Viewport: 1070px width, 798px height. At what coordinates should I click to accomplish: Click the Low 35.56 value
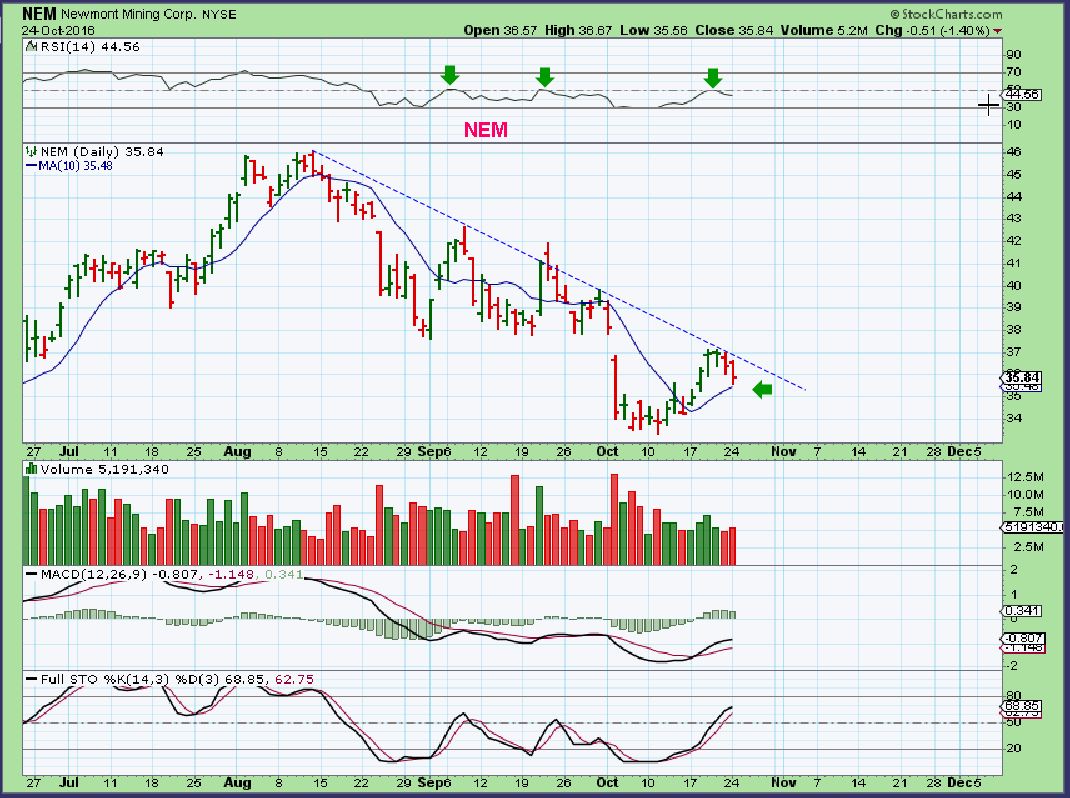654,31
